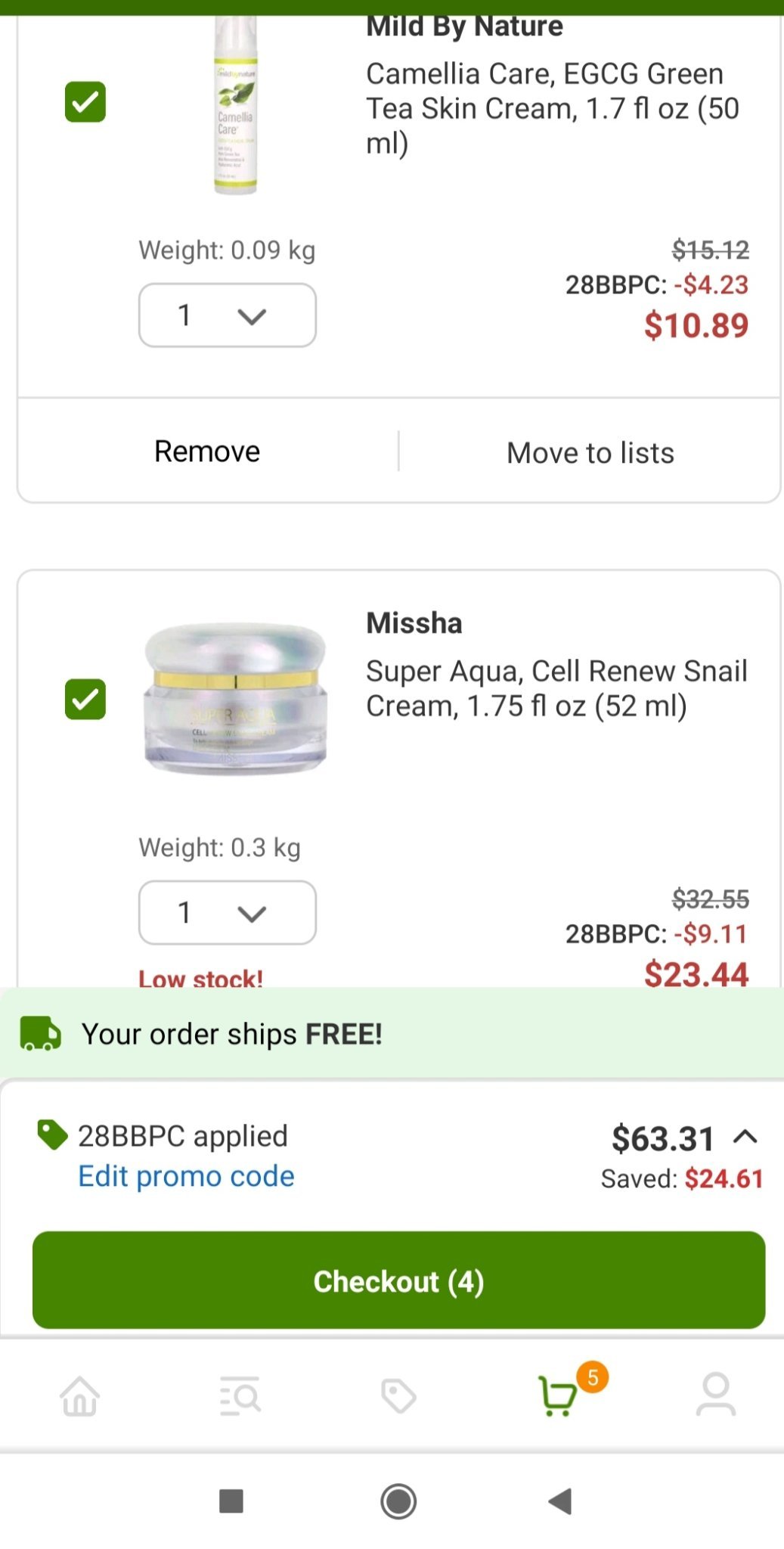Open quantity dropdown for Camellia Care cream
Screen dimensions: 784x1549
pos(227,315)
